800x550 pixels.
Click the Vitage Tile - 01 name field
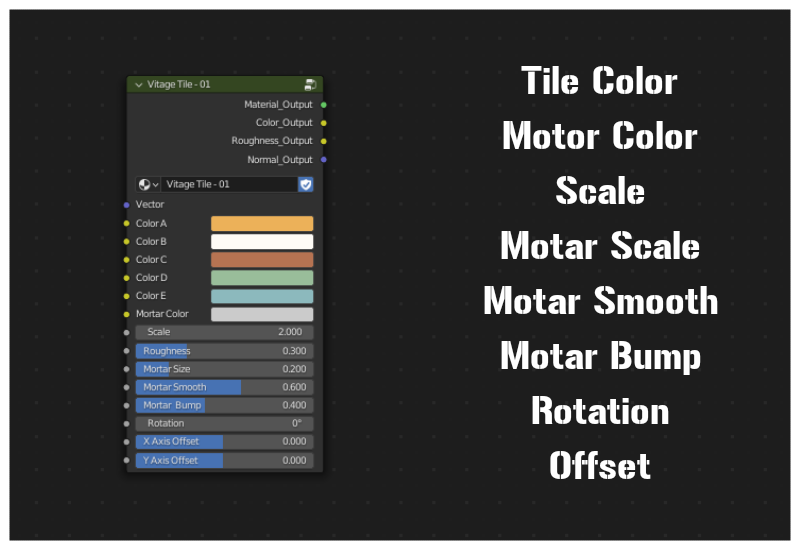230,184
